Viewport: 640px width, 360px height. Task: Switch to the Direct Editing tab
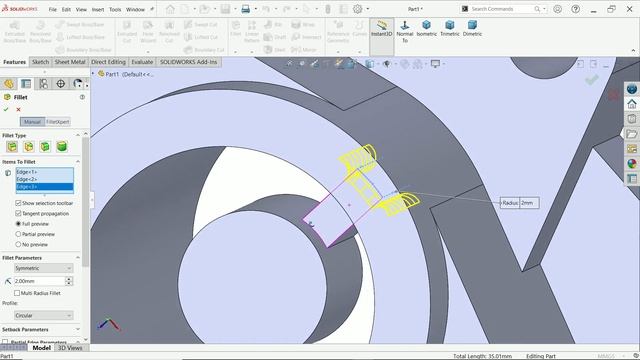(108, 62)
